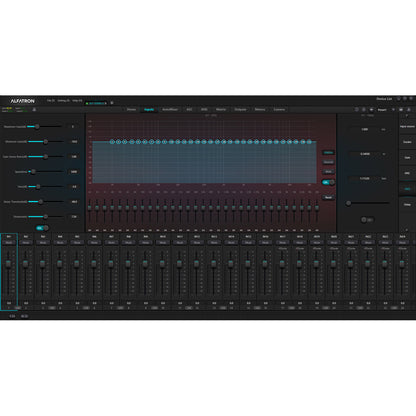Mute channel IN5

coord(77,243)
